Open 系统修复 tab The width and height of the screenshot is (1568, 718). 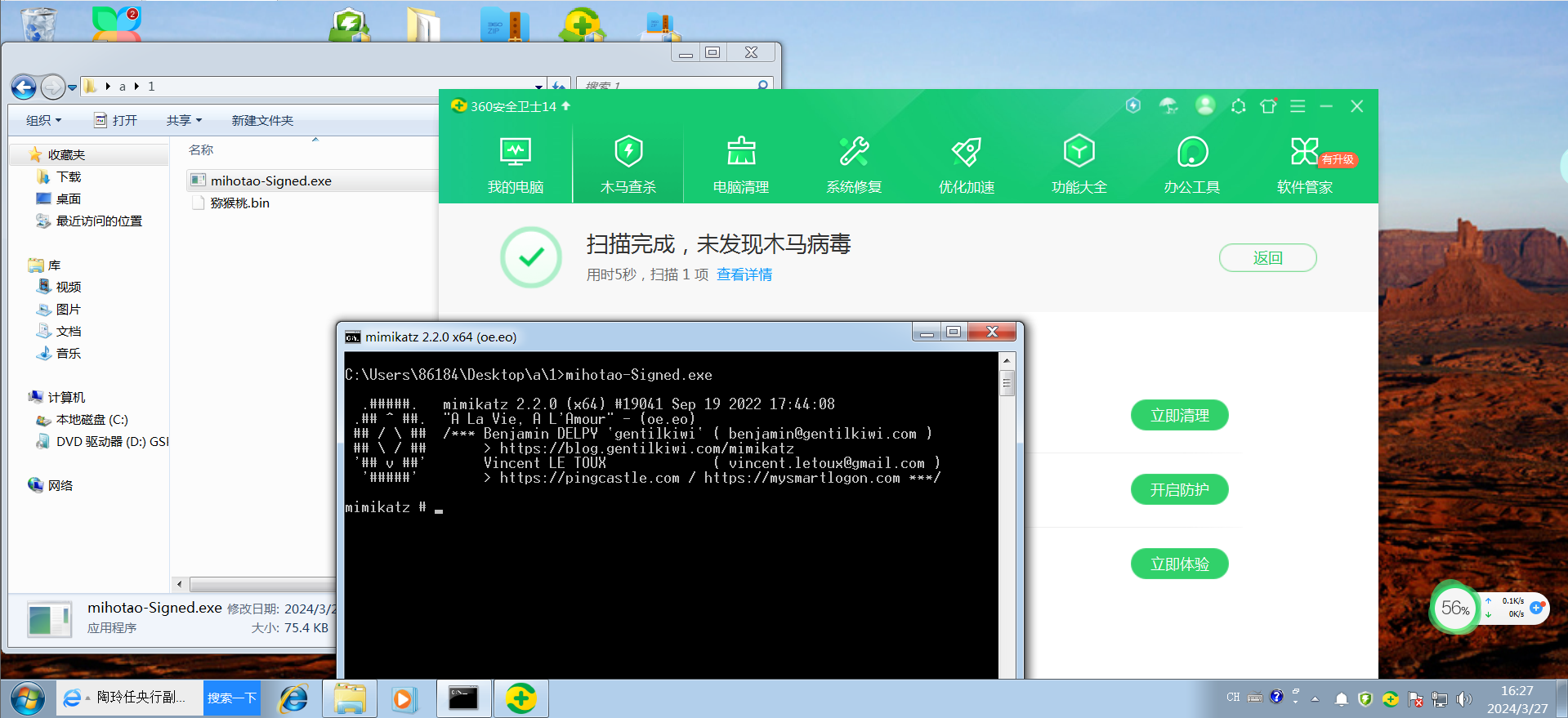pyautogui.click(x=853, y=165)
